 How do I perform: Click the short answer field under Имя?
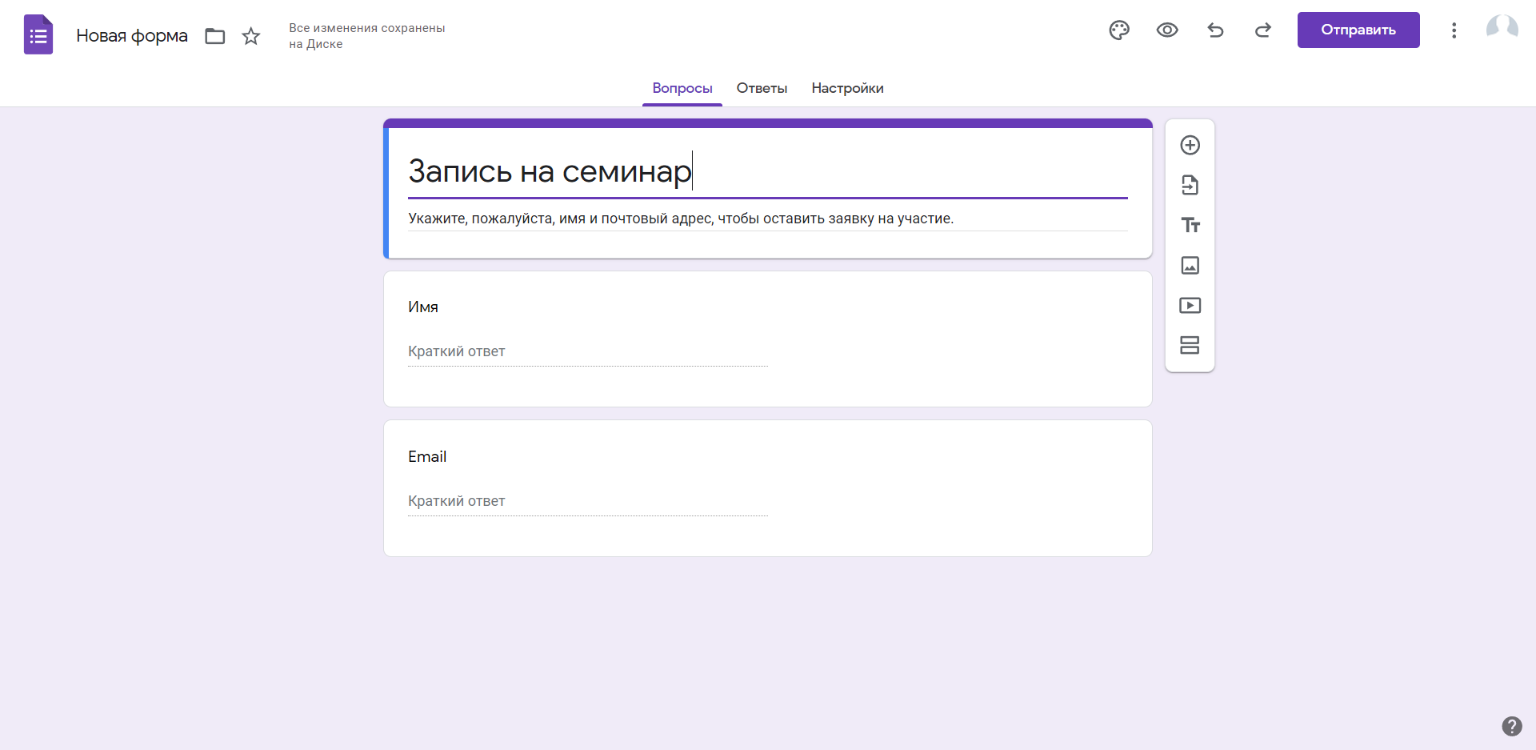coord(588,352)
